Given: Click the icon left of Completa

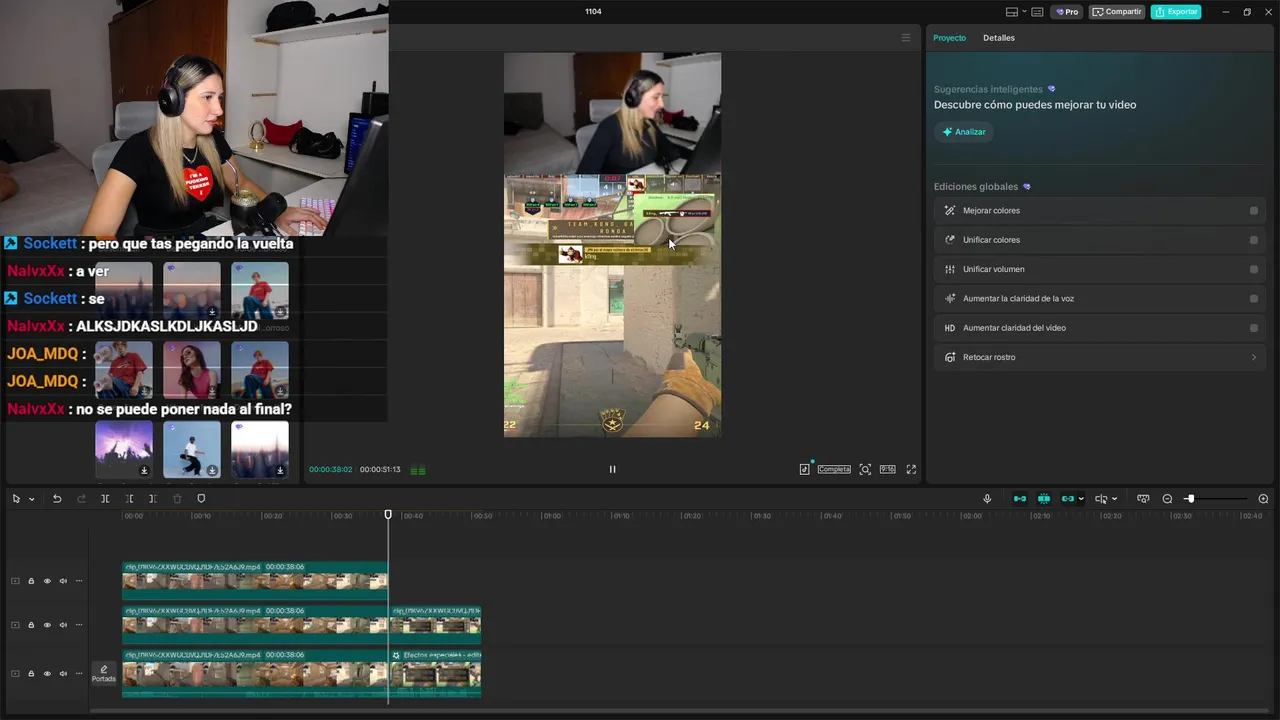Looking at the screenshot, I should (x=804, y=469).
